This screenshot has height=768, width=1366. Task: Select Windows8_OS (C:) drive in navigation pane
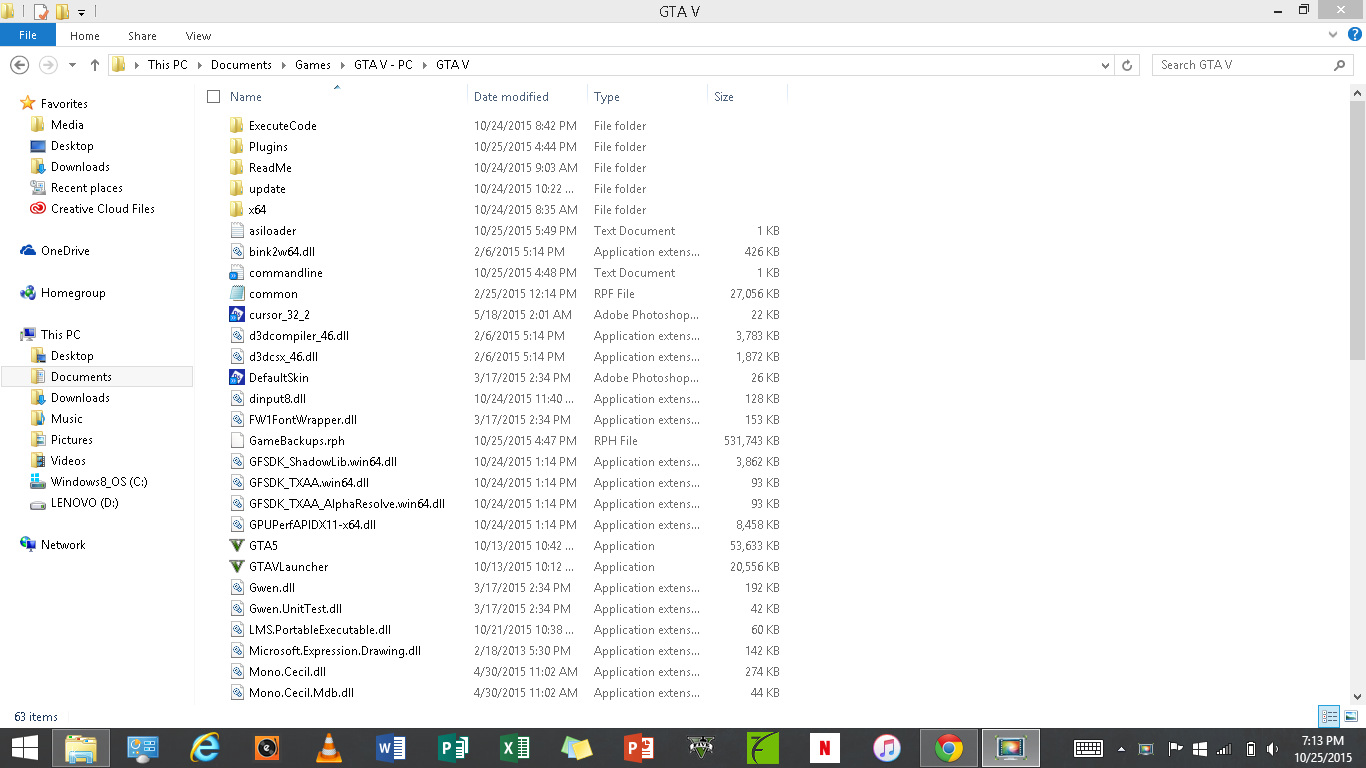click(99, 482)
